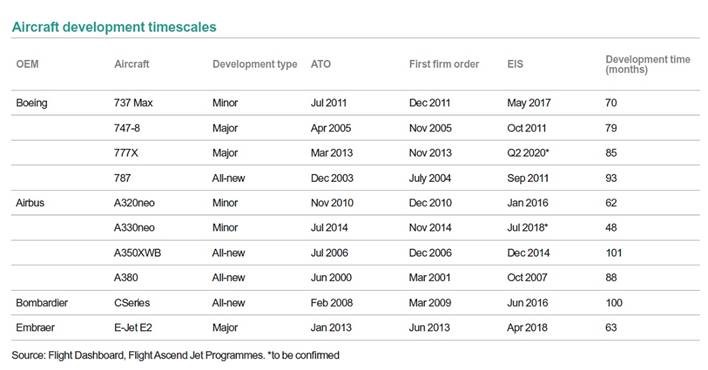Click the 'Aircraft development timescales' title
The width and height of the screenshot is (708, 370).
pos(114,27)
